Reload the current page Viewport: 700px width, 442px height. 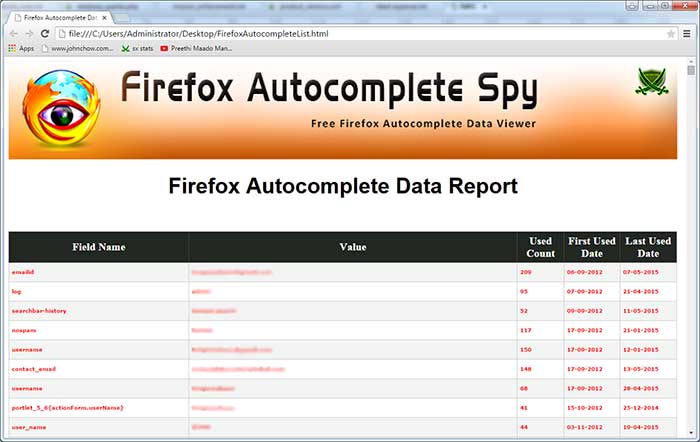(x=45, y=34)
